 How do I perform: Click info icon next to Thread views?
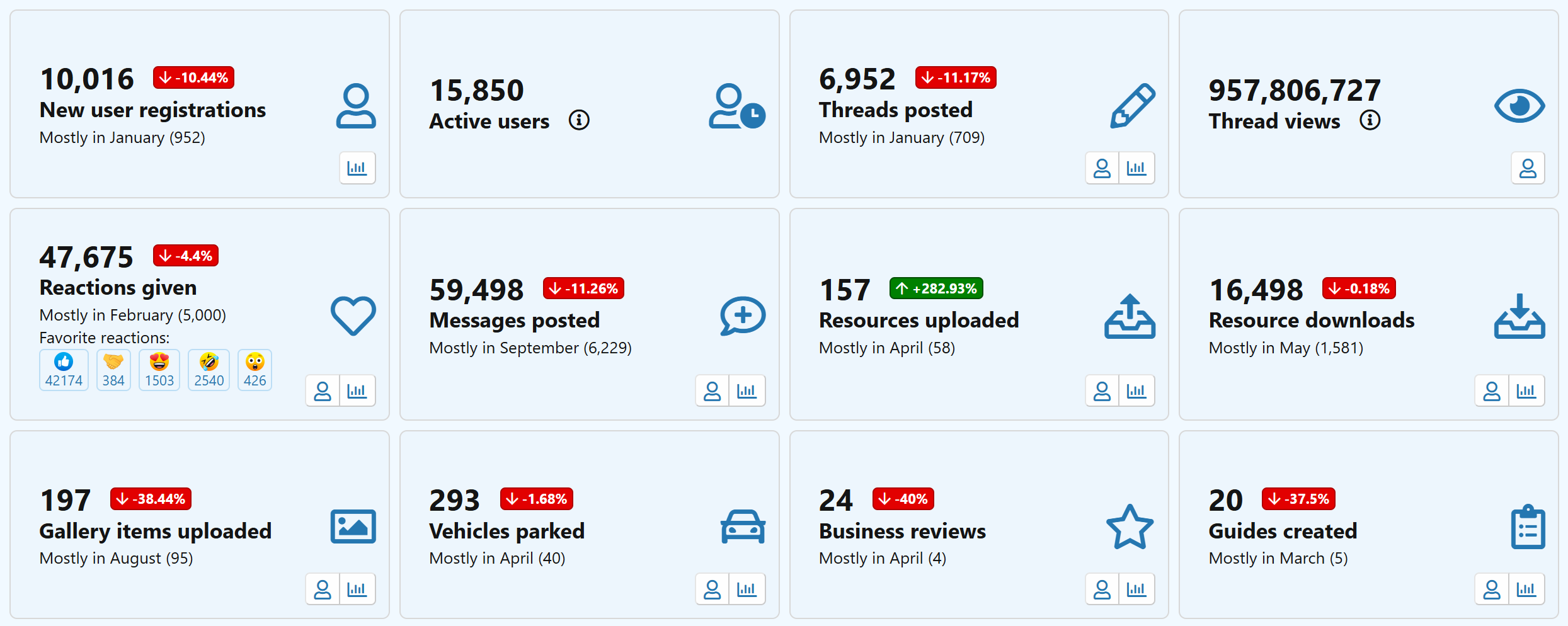[1370, 120]
